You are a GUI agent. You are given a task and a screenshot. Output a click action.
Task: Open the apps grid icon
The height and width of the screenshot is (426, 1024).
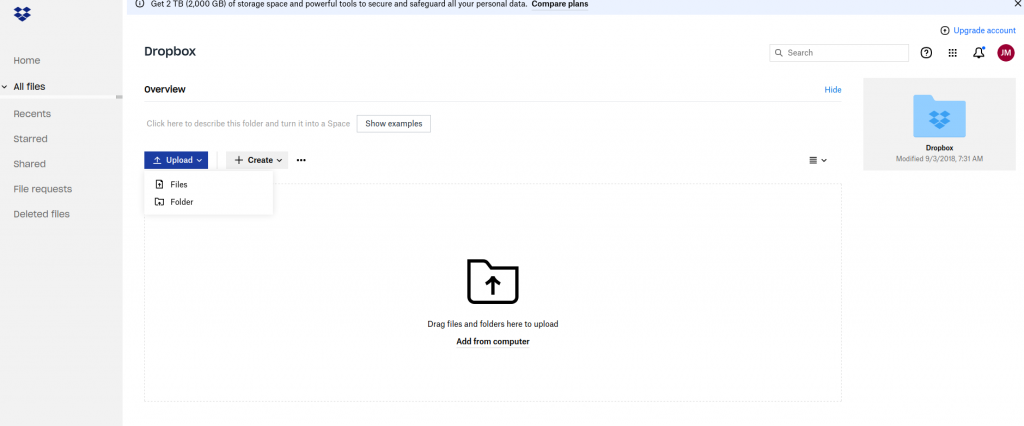click(952, 53)
